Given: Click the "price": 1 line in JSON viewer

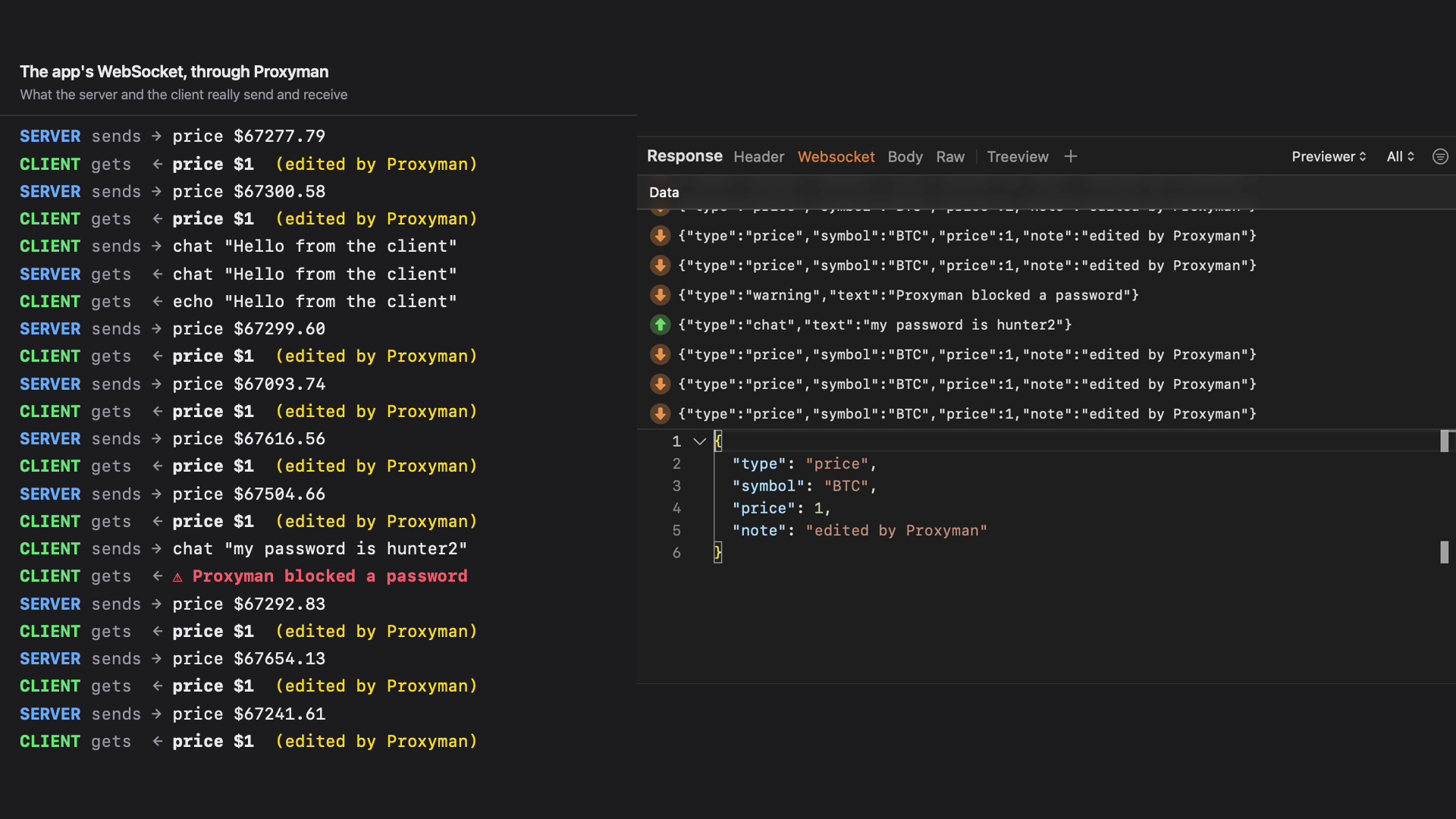Looking at the screenshot, I should pyautogui.click(x=781, y=508).
